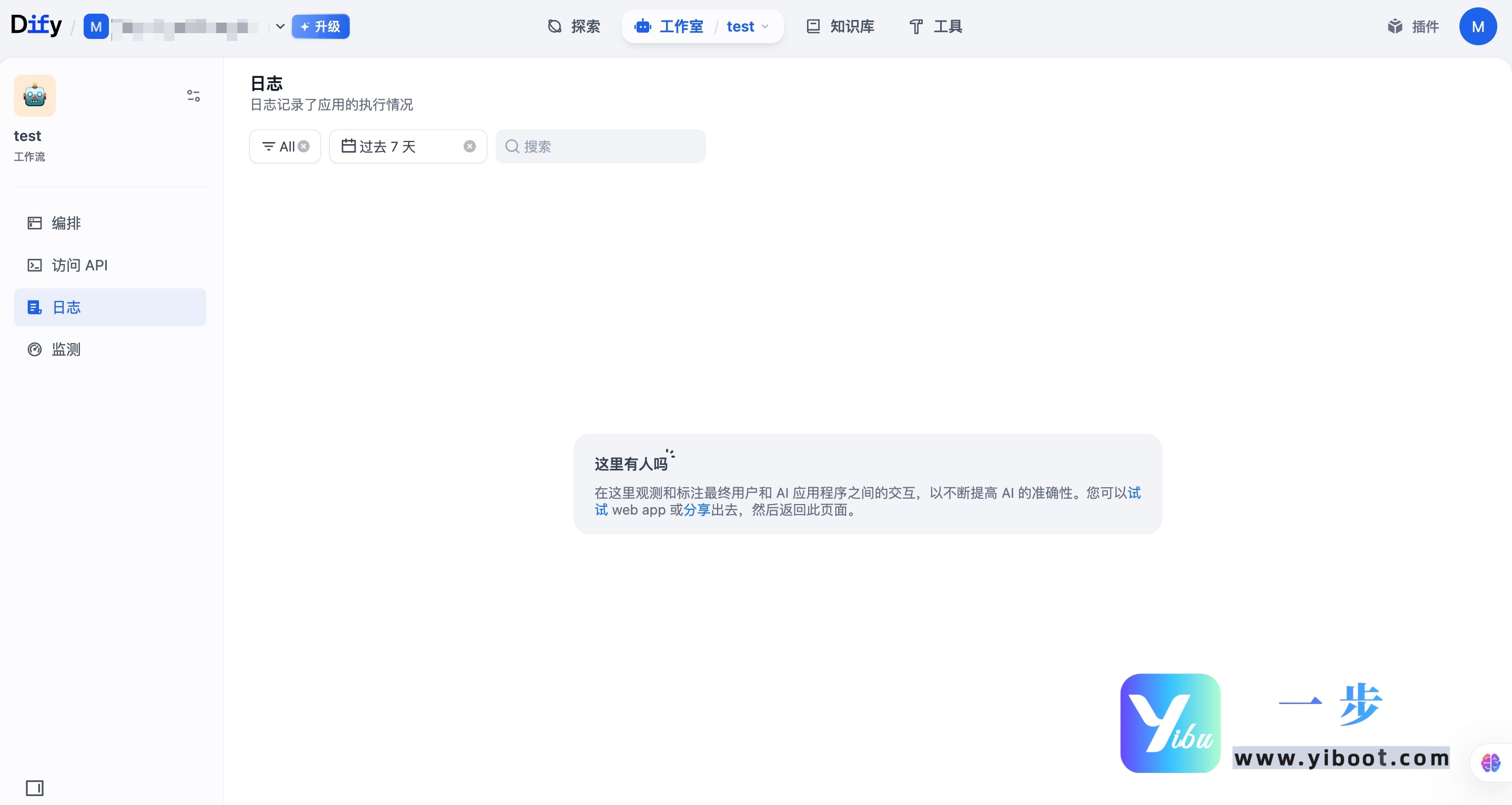Remove the All status filter
The width and height of the screenshot is (1512, 805).
[304, 146]
